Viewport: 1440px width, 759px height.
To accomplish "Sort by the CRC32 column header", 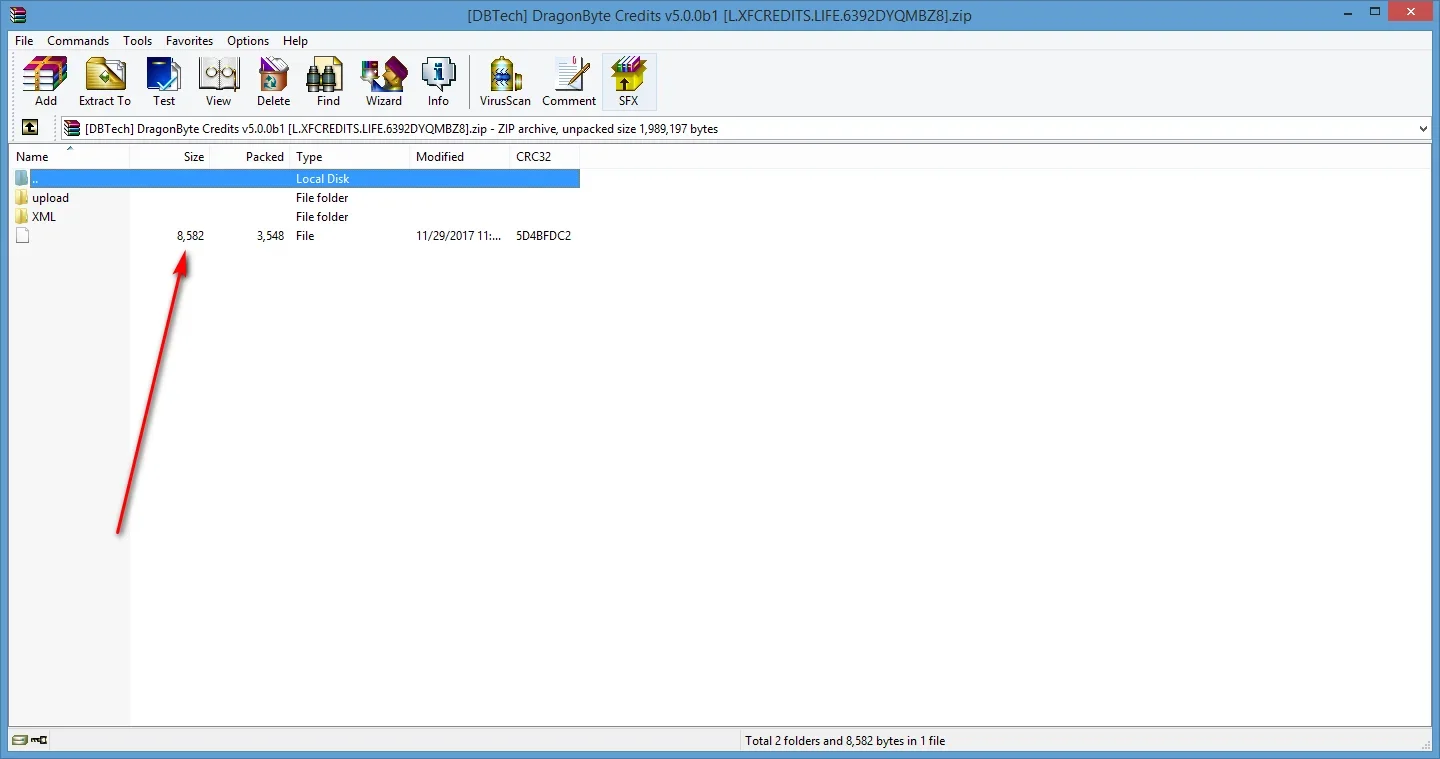I will [x=545, y=157].
